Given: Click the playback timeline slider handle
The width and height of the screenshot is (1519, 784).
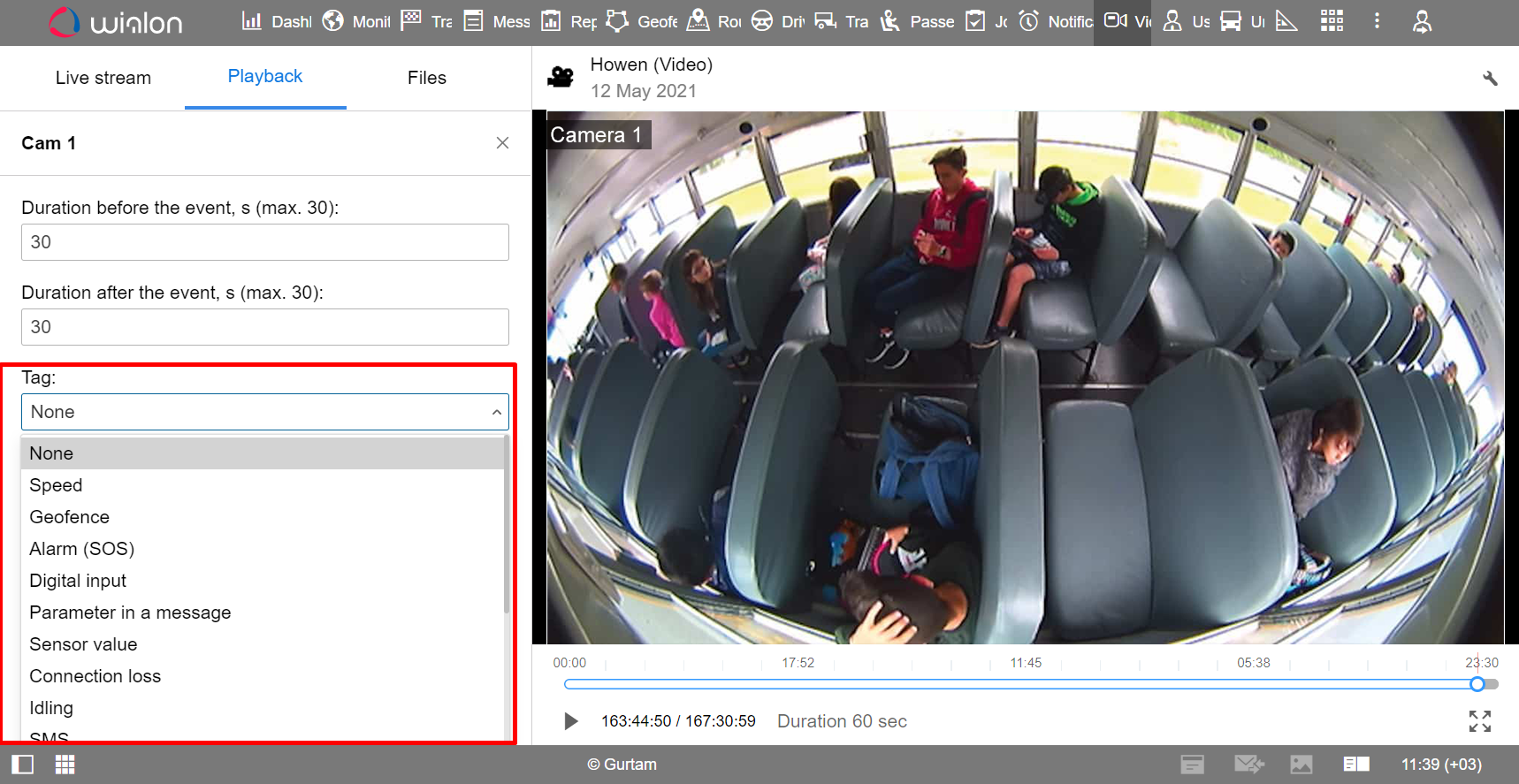Looking at the screenshot, I should tap(1477, 684).
